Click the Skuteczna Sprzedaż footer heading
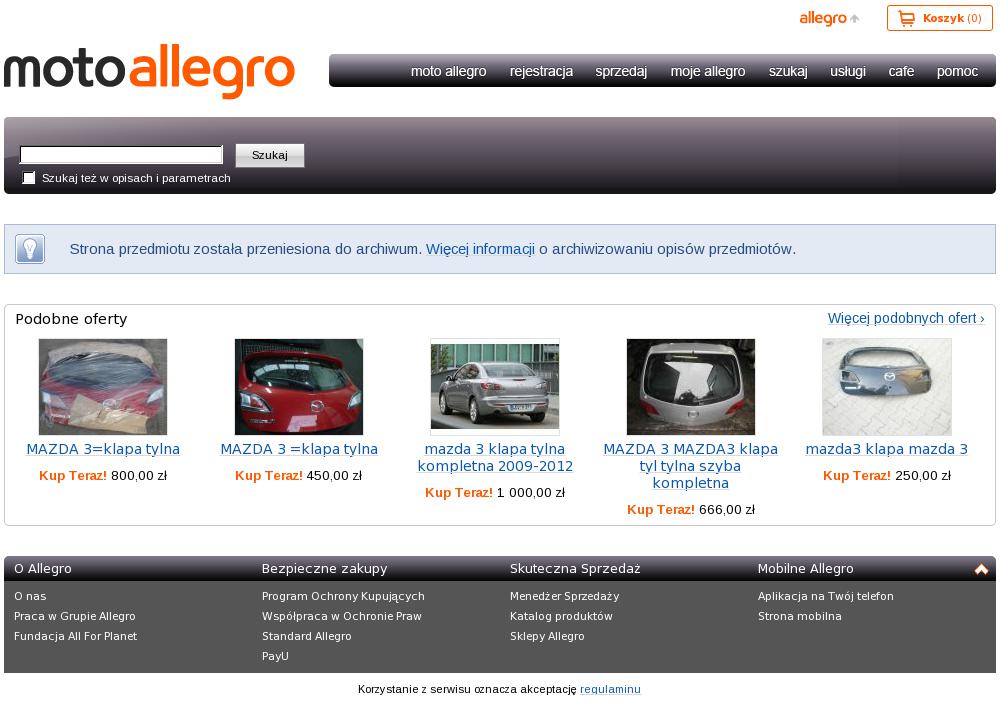Image resolution: width=1000 pixels, height=709 pixels. 575,569
